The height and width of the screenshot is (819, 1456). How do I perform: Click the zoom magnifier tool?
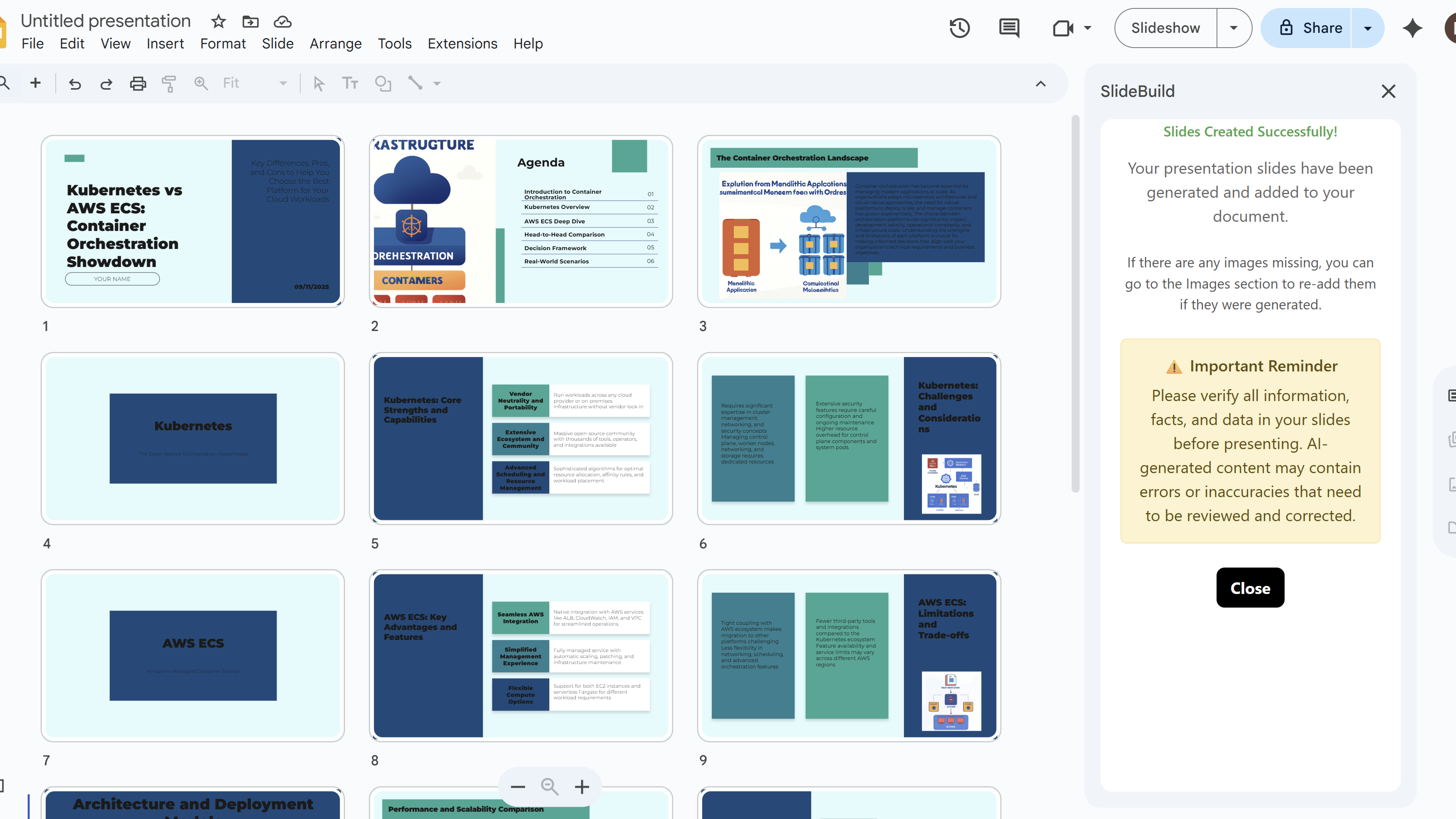pos(201,84)
